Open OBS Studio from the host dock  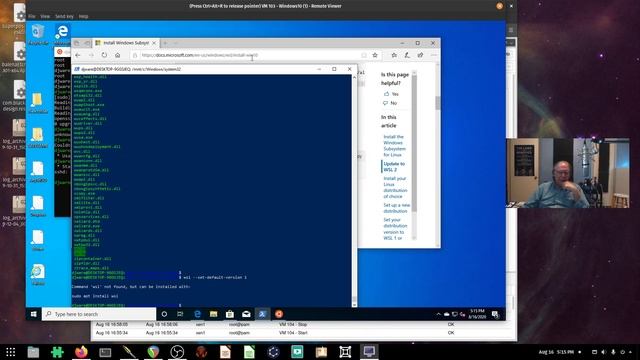tap(177, 351)
